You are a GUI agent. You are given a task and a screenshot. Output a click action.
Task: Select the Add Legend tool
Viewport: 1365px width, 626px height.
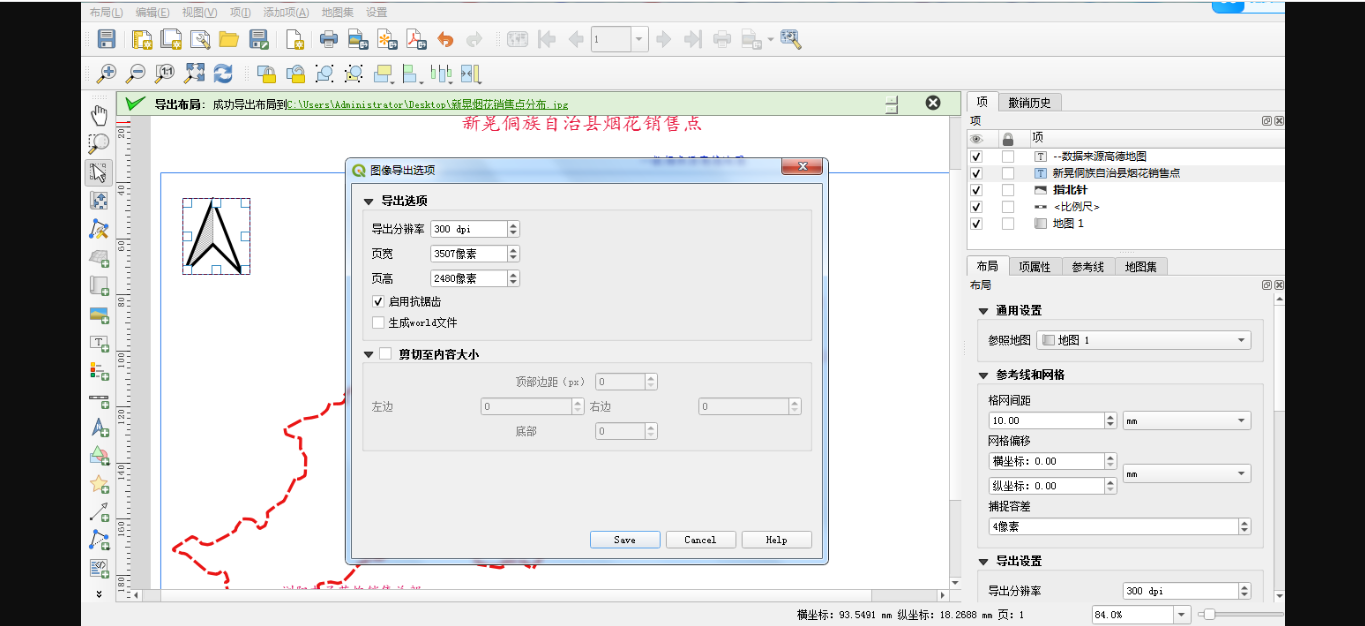click(99, 371)
